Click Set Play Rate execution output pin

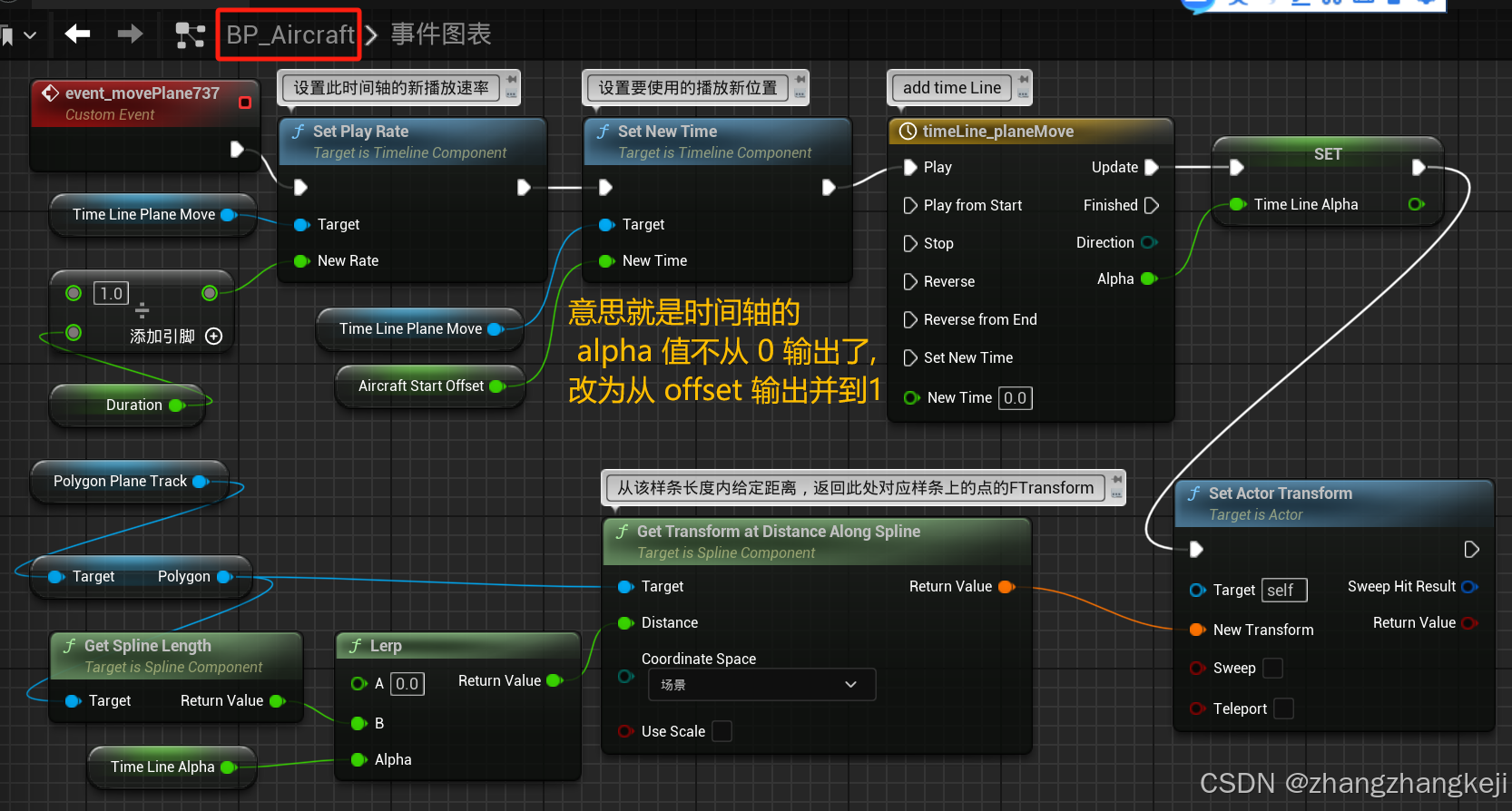(x=524, y=187)
